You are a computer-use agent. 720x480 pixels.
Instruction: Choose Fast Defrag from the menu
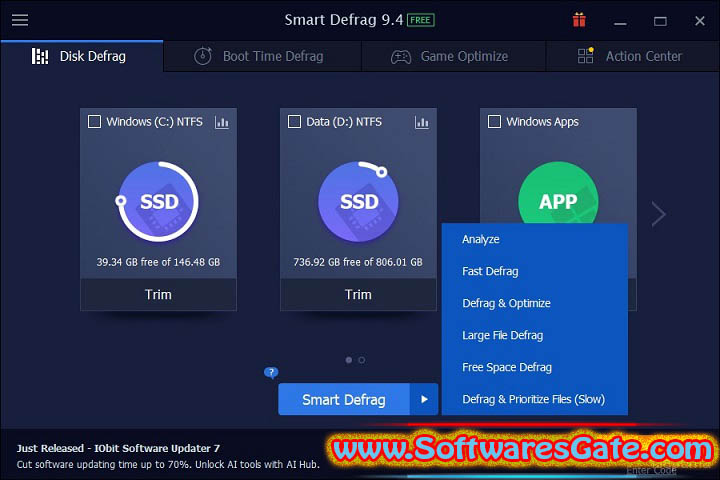coord(534,271)
